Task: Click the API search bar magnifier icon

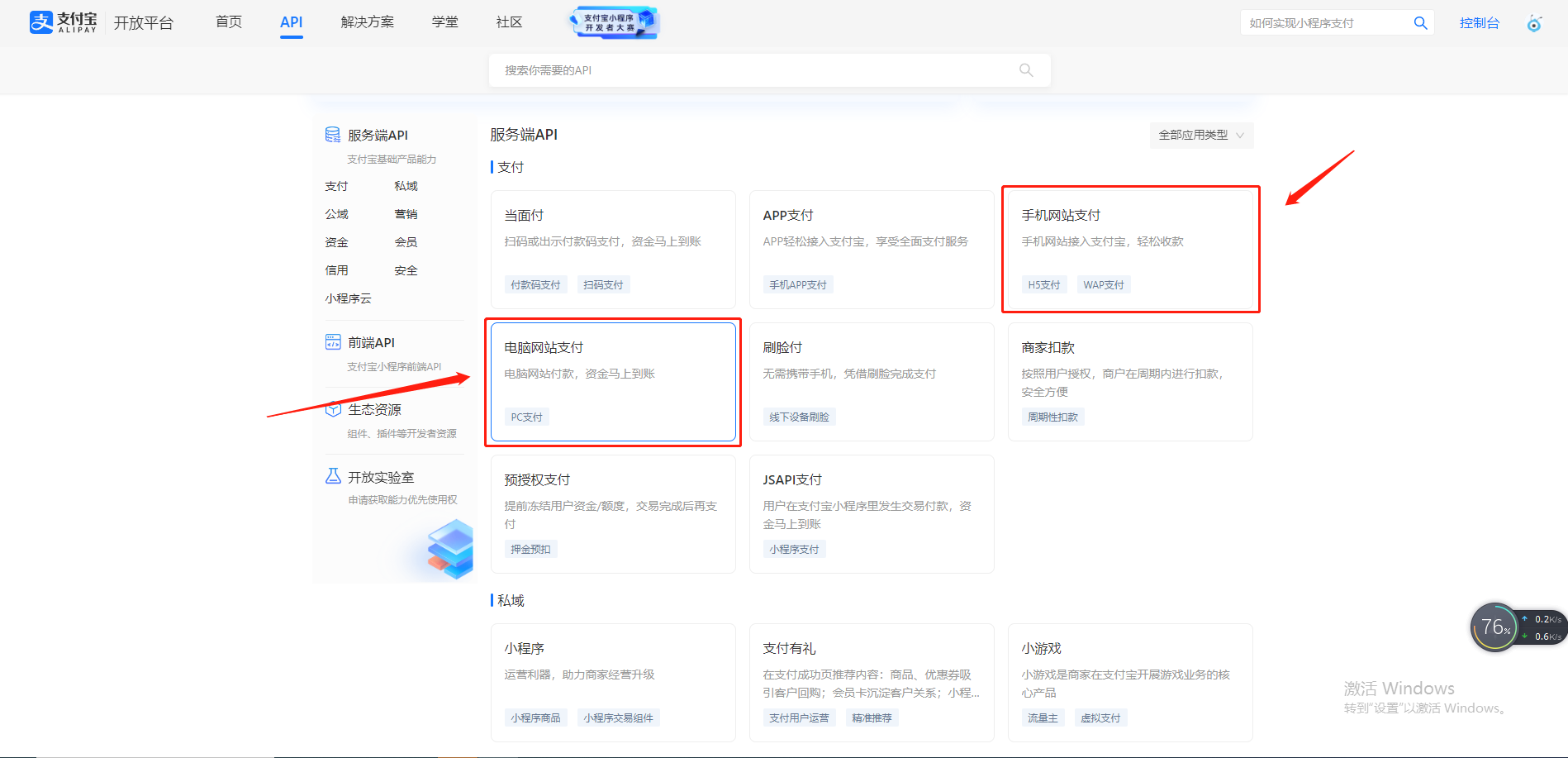Action: [1026, 70]
